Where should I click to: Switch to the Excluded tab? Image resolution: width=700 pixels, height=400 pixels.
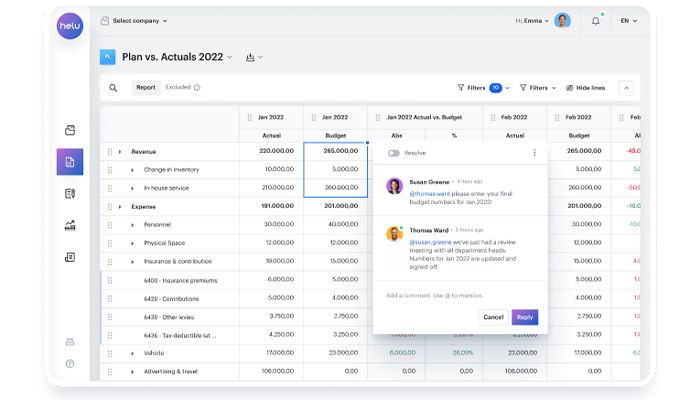[x=178, y=88]
